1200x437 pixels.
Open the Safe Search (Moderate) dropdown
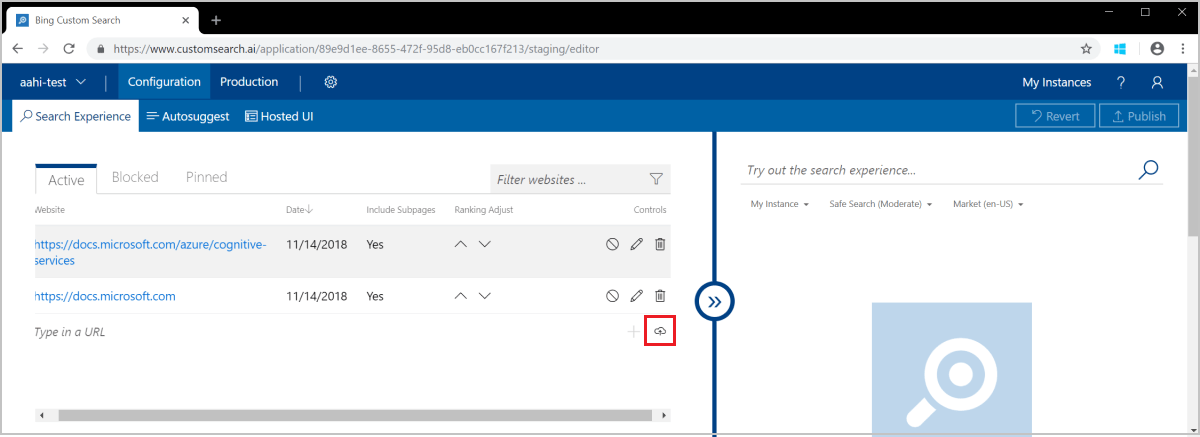880,204
